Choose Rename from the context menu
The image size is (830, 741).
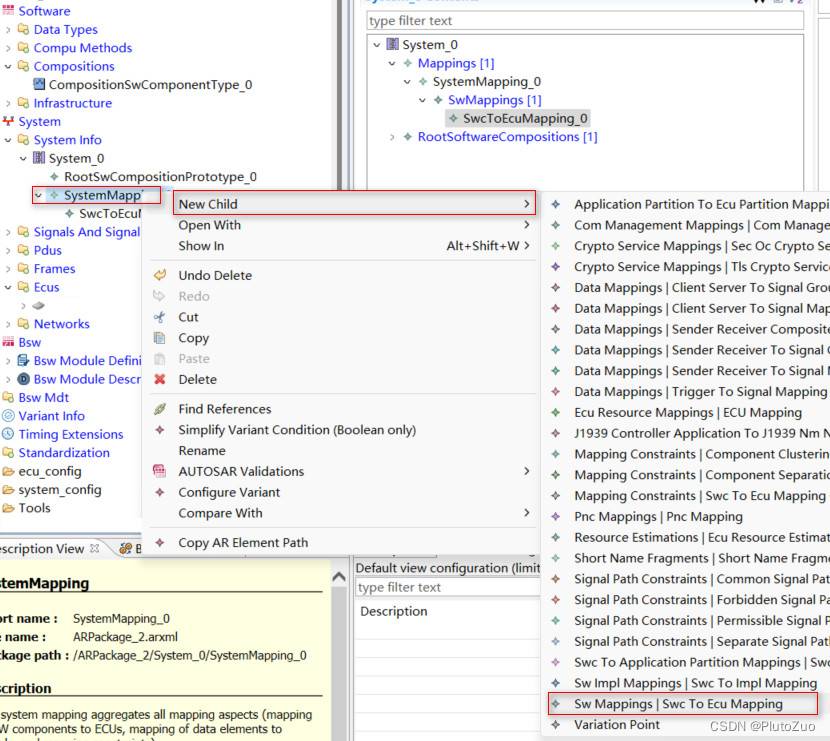202,450
